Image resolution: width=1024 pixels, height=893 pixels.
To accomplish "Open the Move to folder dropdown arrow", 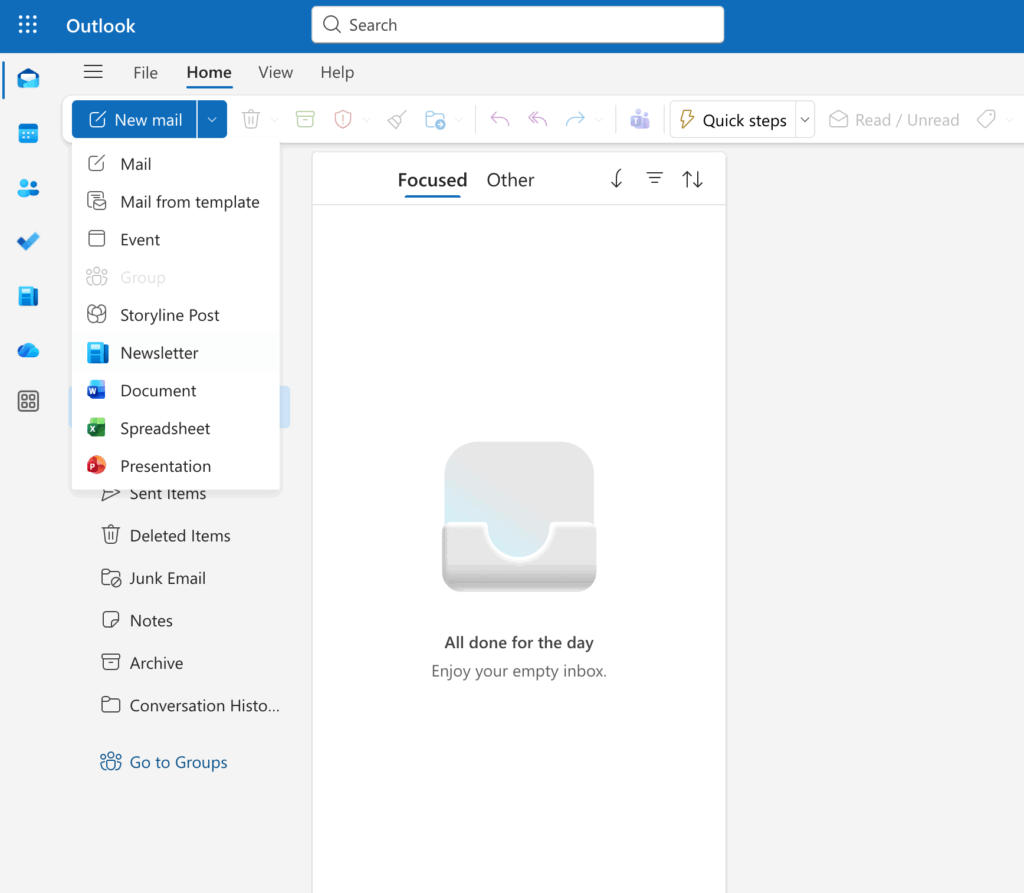I will tap(460, 119).
